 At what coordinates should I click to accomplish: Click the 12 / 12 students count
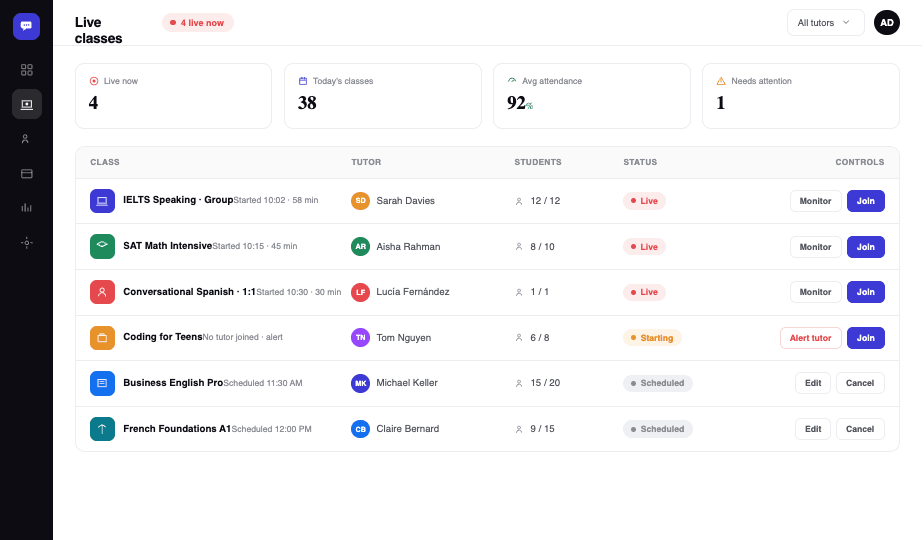545,201
